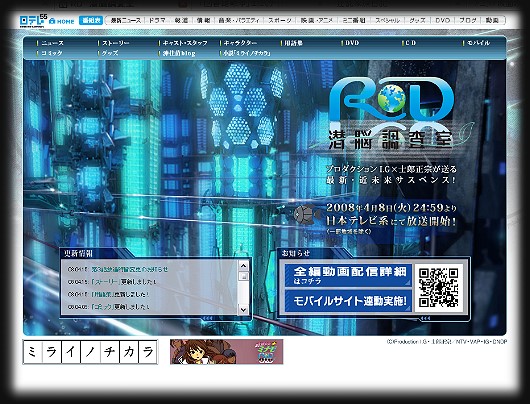Open 動画 in top navigation
This screenshot has height=404, width=530.
pyautogui.click(x=492, y=21)
